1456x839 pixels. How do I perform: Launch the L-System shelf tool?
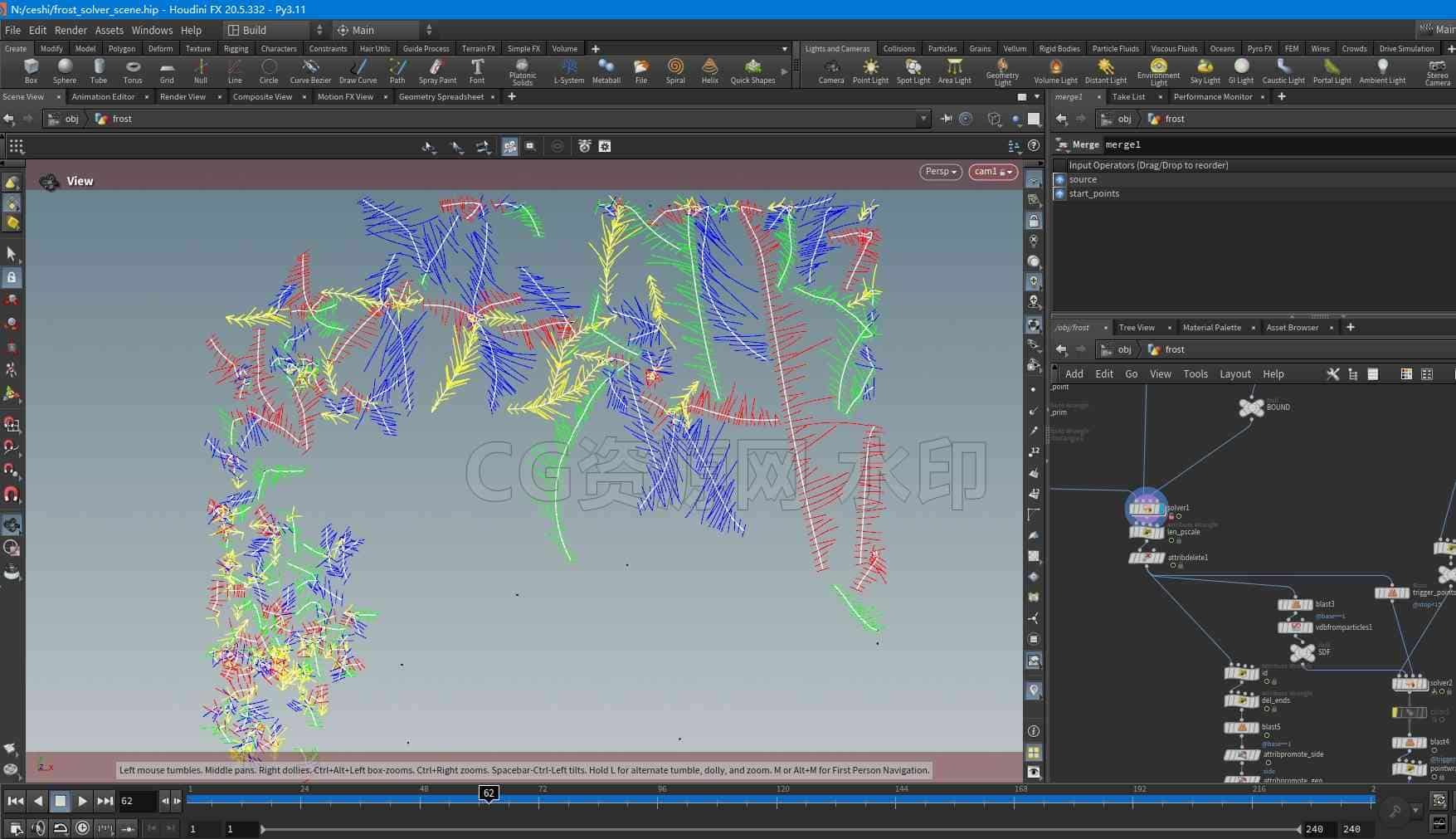pos(568,71)
